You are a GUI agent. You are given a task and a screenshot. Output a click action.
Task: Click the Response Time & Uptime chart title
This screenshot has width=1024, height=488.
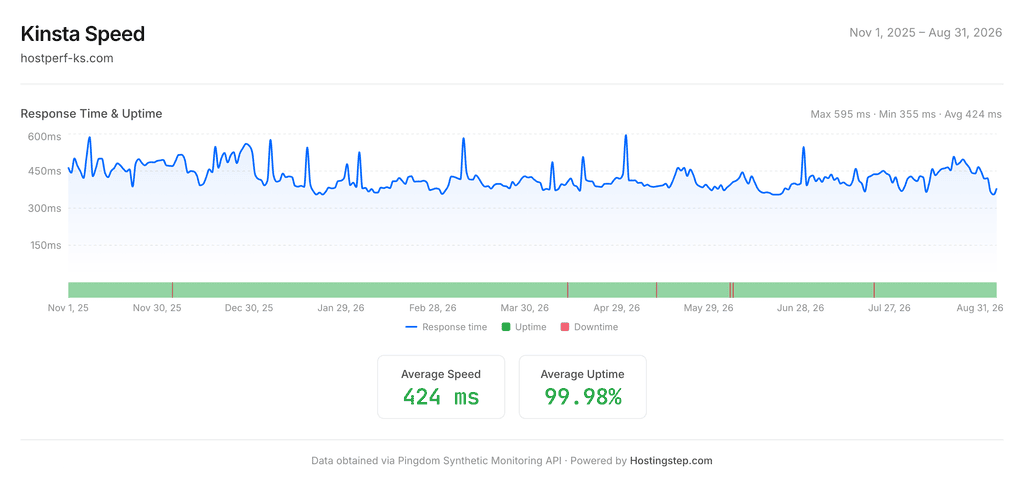coord(91,114)
